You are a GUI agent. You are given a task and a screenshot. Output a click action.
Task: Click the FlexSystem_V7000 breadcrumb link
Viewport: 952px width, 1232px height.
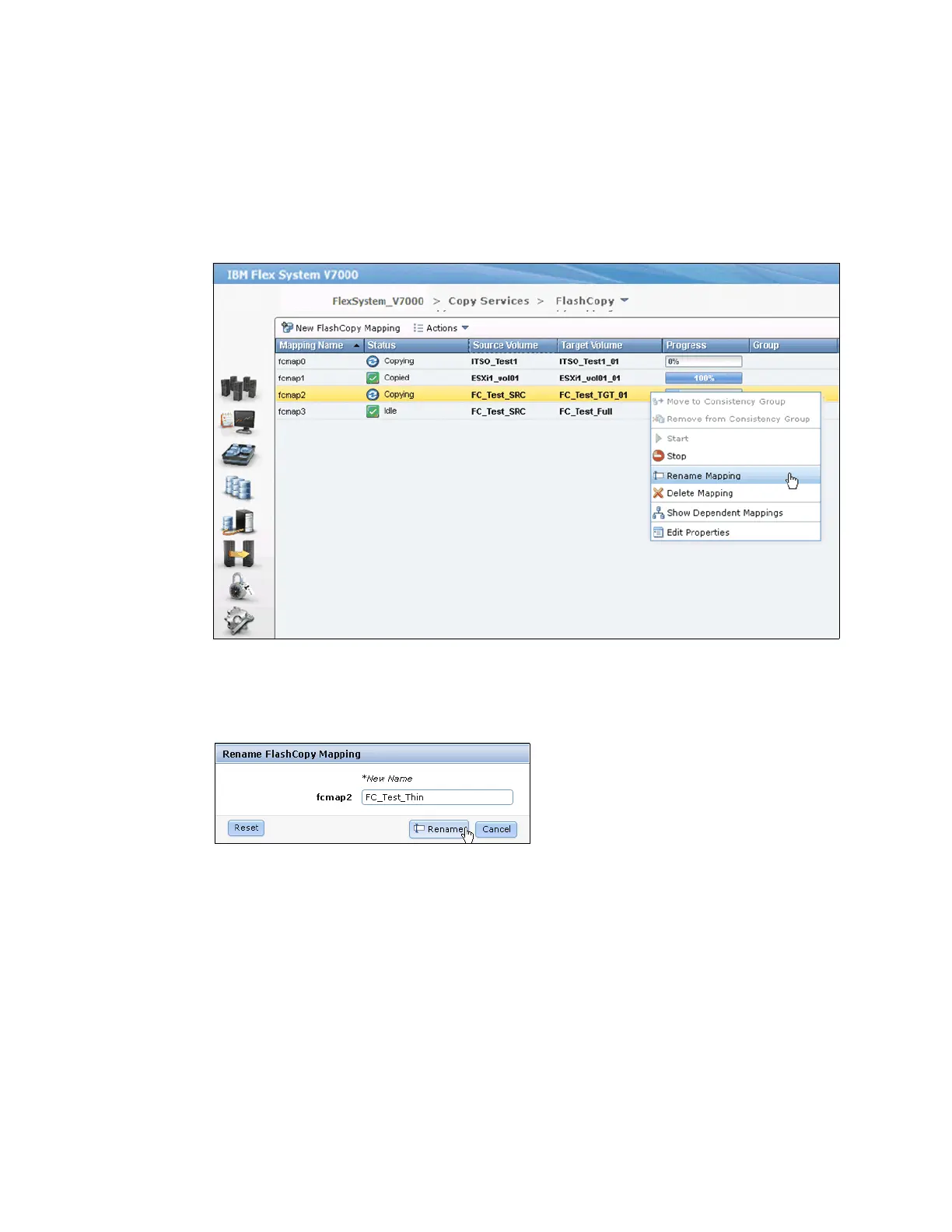click(x=378, y=301)
